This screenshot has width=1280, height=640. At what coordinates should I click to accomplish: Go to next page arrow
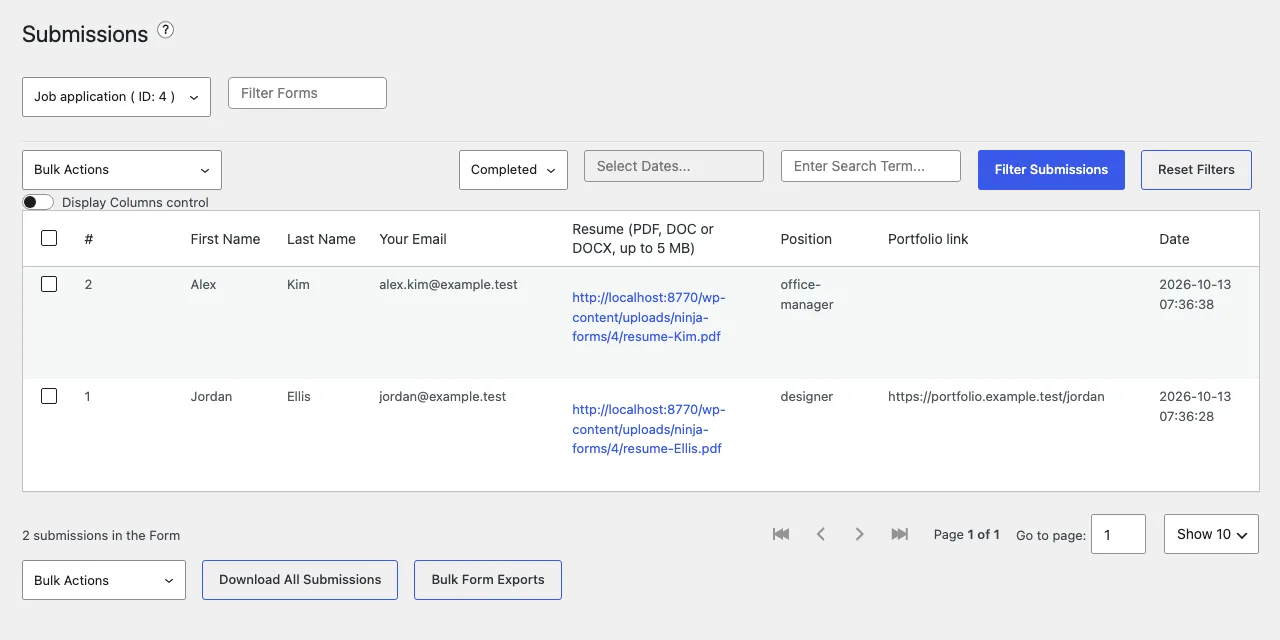point(859,534)
